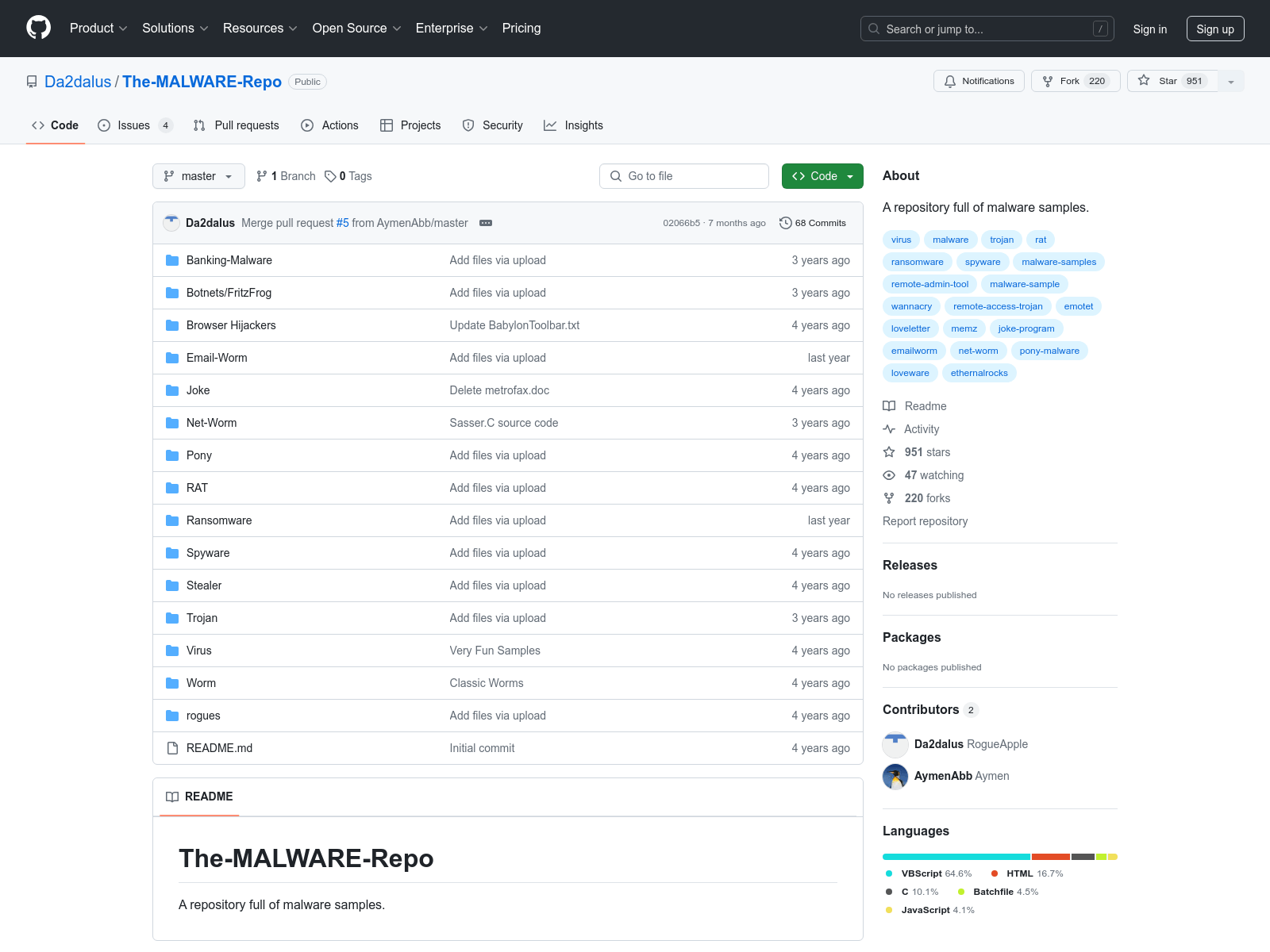Click the star icon in Star button
The width and height of the screenshot is (1270, 952).
click(x=1144, y=80)
